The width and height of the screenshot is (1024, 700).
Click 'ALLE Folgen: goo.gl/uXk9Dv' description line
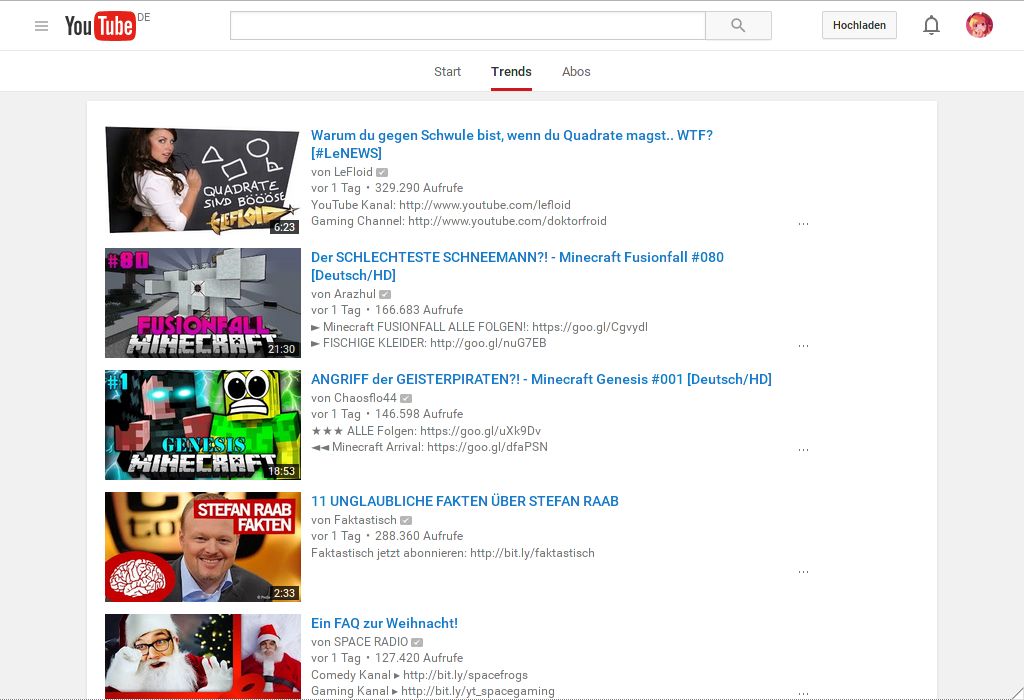[x=426, y=431]
